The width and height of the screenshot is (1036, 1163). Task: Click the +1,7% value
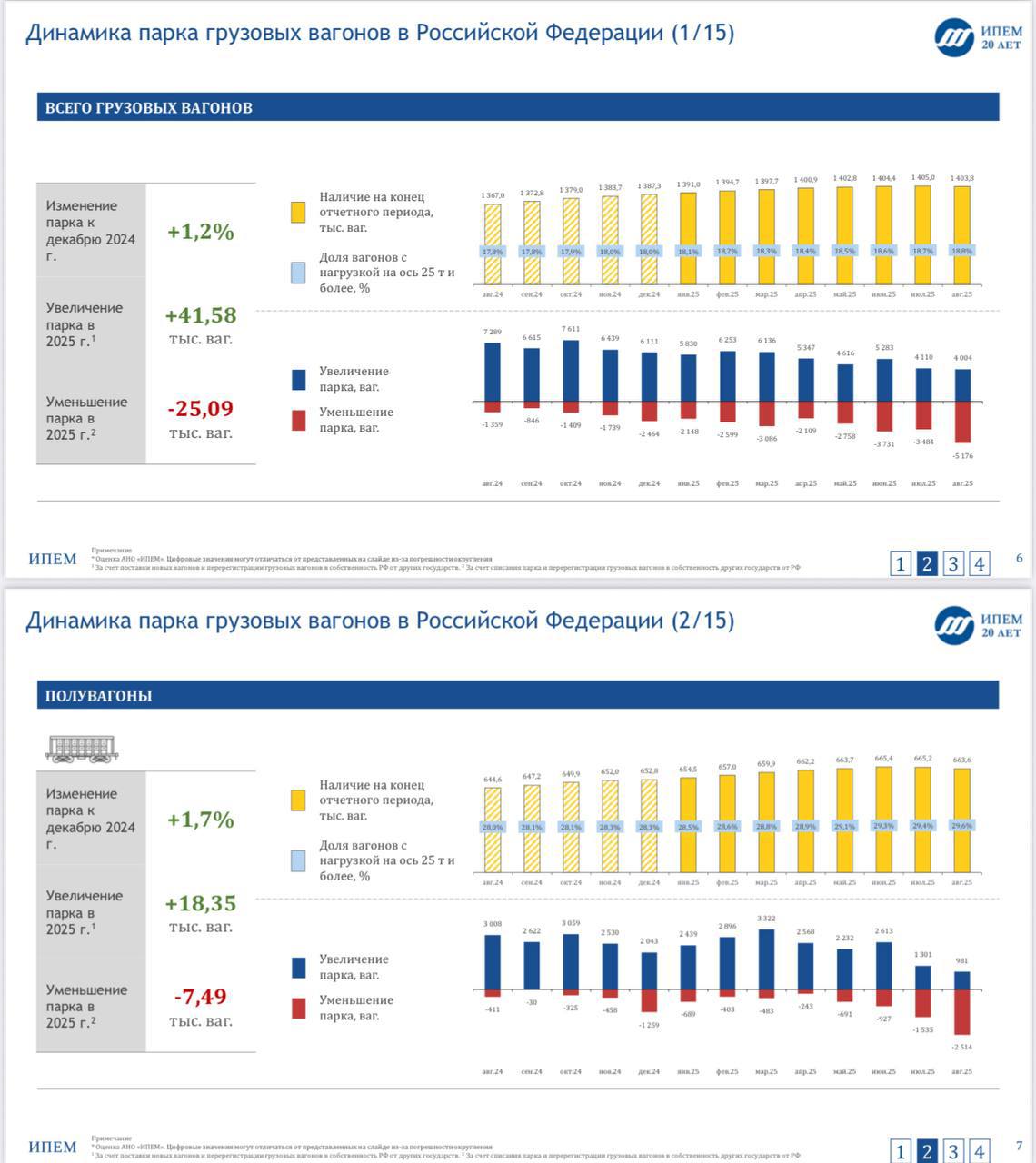click(201, 820)
